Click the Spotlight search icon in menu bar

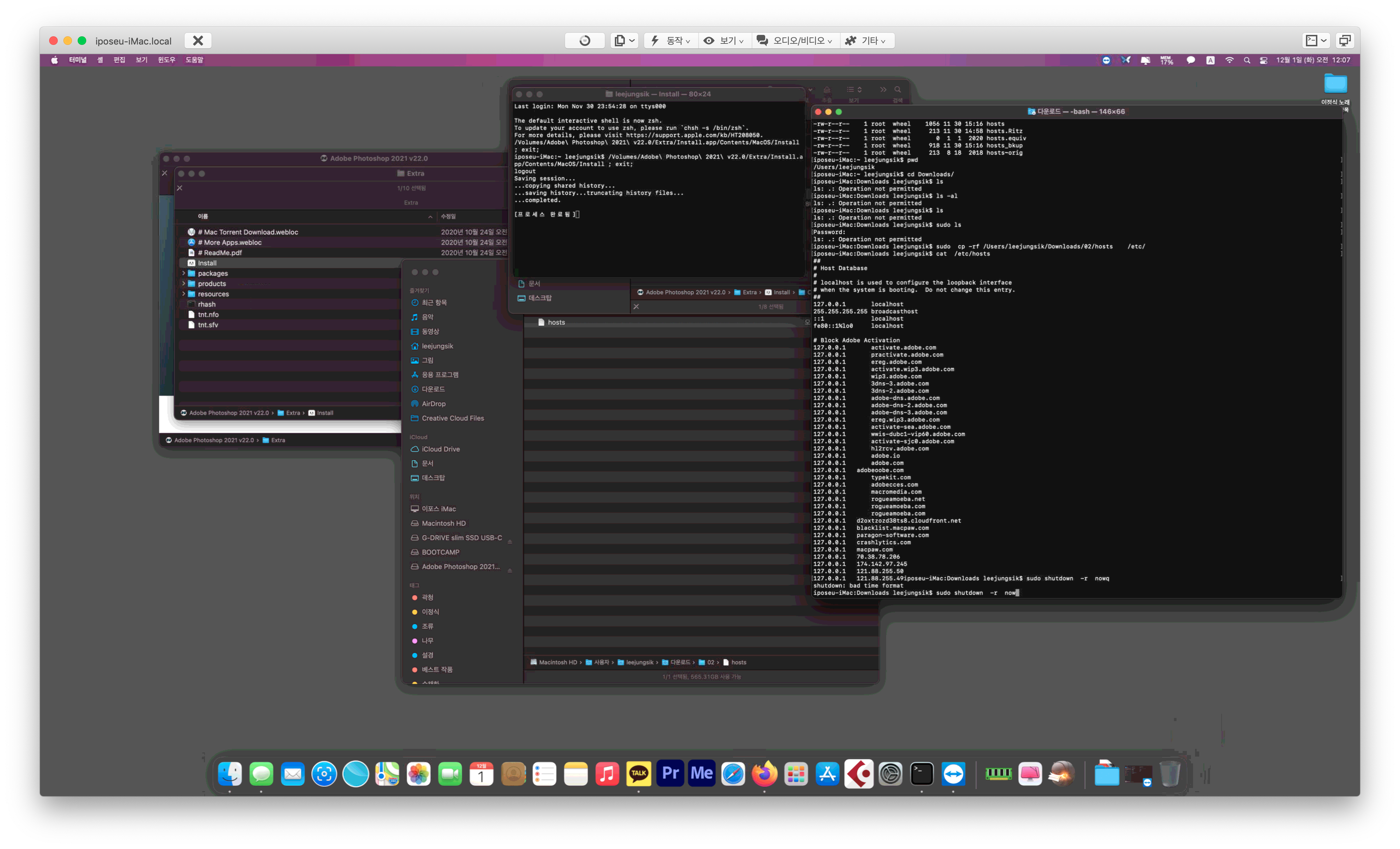point(1246,59)
